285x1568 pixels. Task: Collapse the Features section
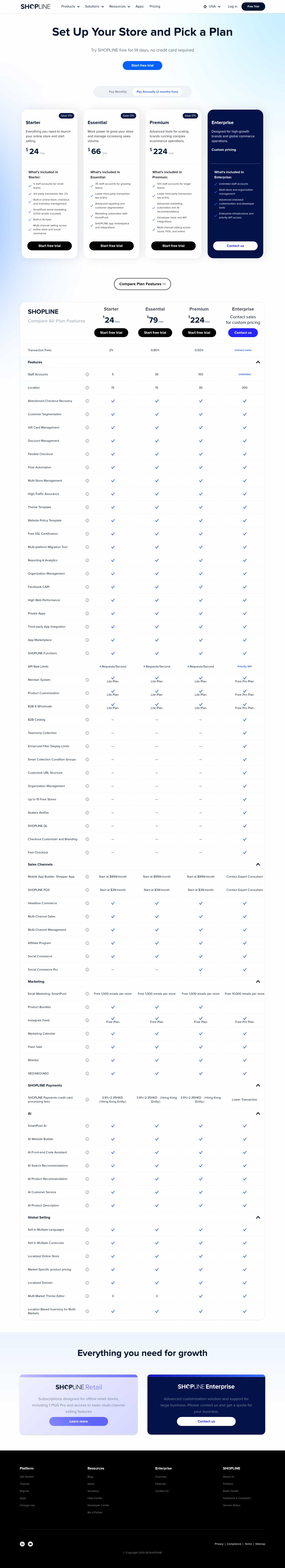coord(258,362)
